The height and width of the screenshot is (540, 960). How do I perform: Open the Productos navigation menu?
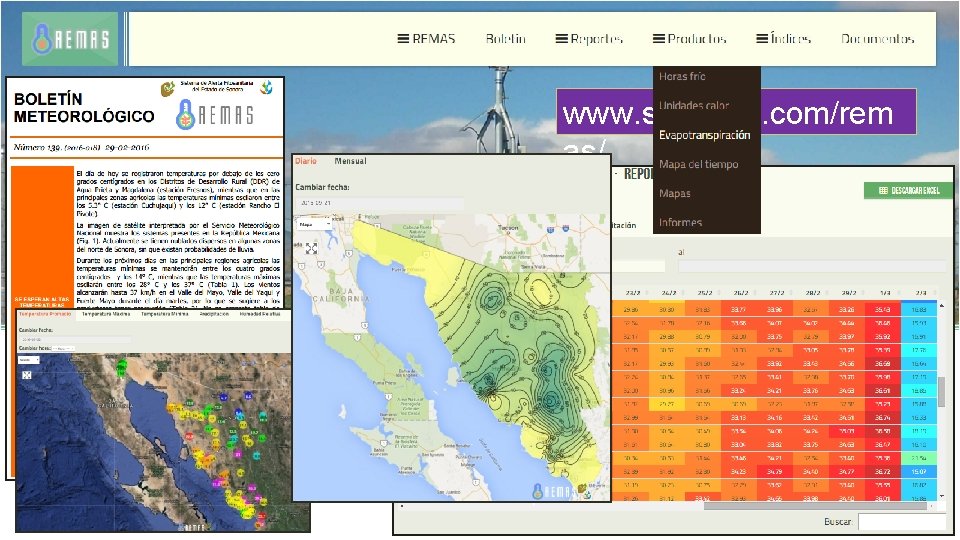pos(689,39)
